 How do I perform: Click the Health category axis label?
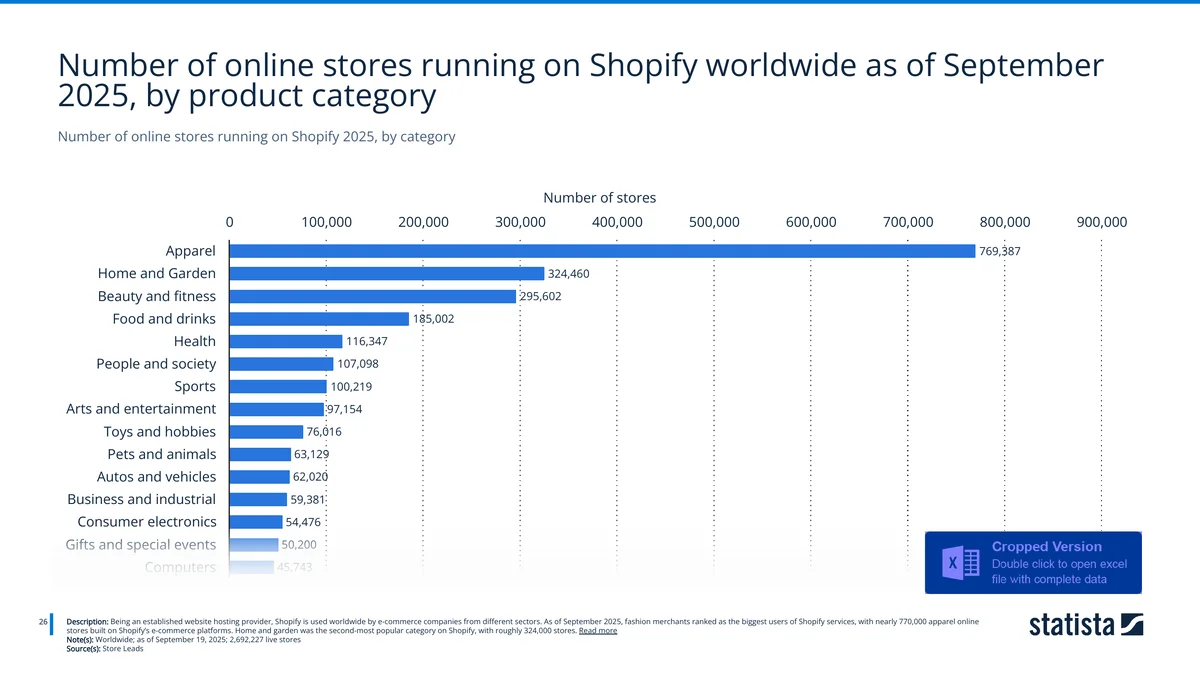click(197, 341)
